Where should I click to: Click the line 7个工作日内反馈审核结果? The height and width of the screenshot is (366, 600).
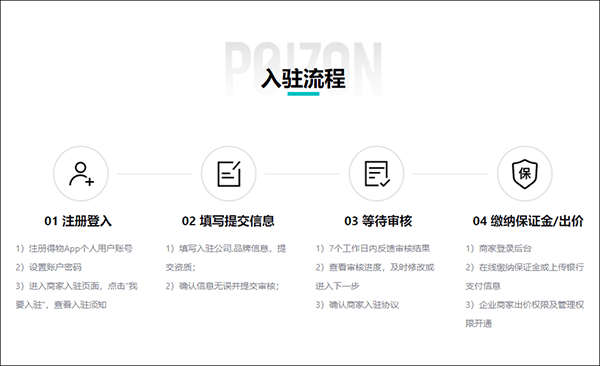(373, 248)
